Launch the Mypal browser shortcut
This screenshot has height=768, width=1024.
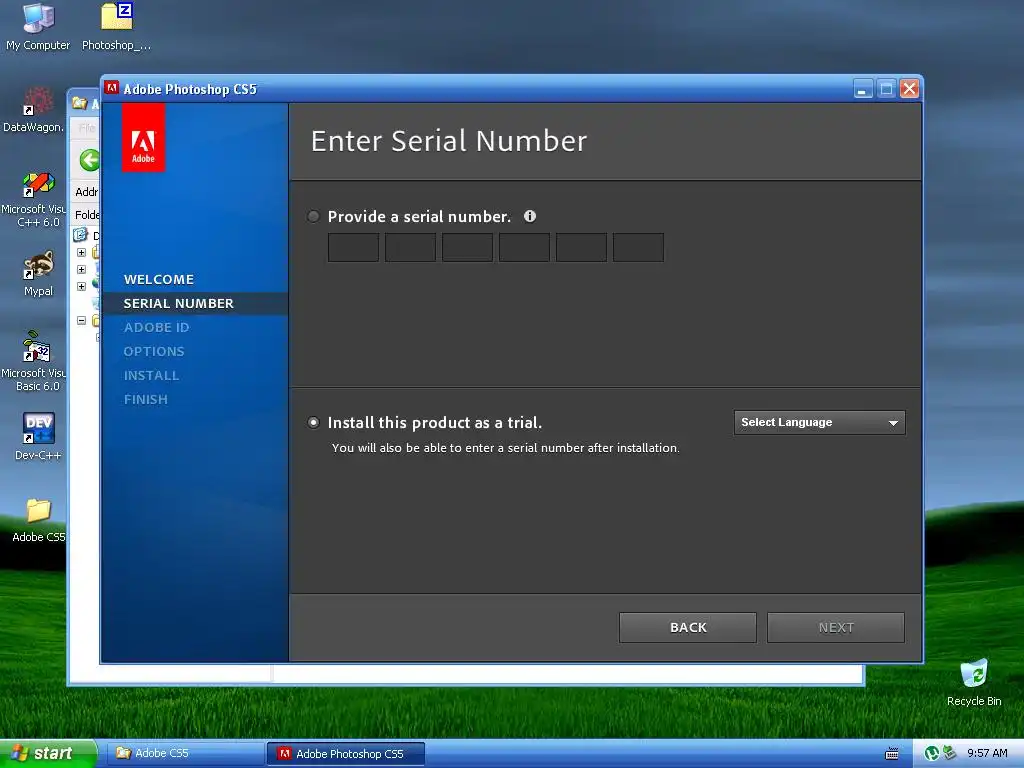(39, 274)
